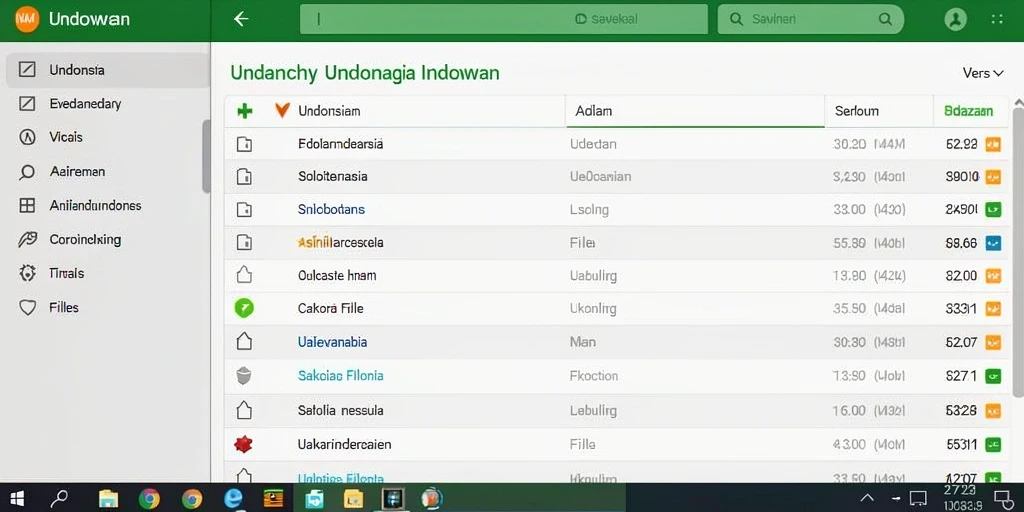Click the Tirvals gear icon in sidebar
The width and height of the screenshot is (1024, 512).
[x=27, y=273]
